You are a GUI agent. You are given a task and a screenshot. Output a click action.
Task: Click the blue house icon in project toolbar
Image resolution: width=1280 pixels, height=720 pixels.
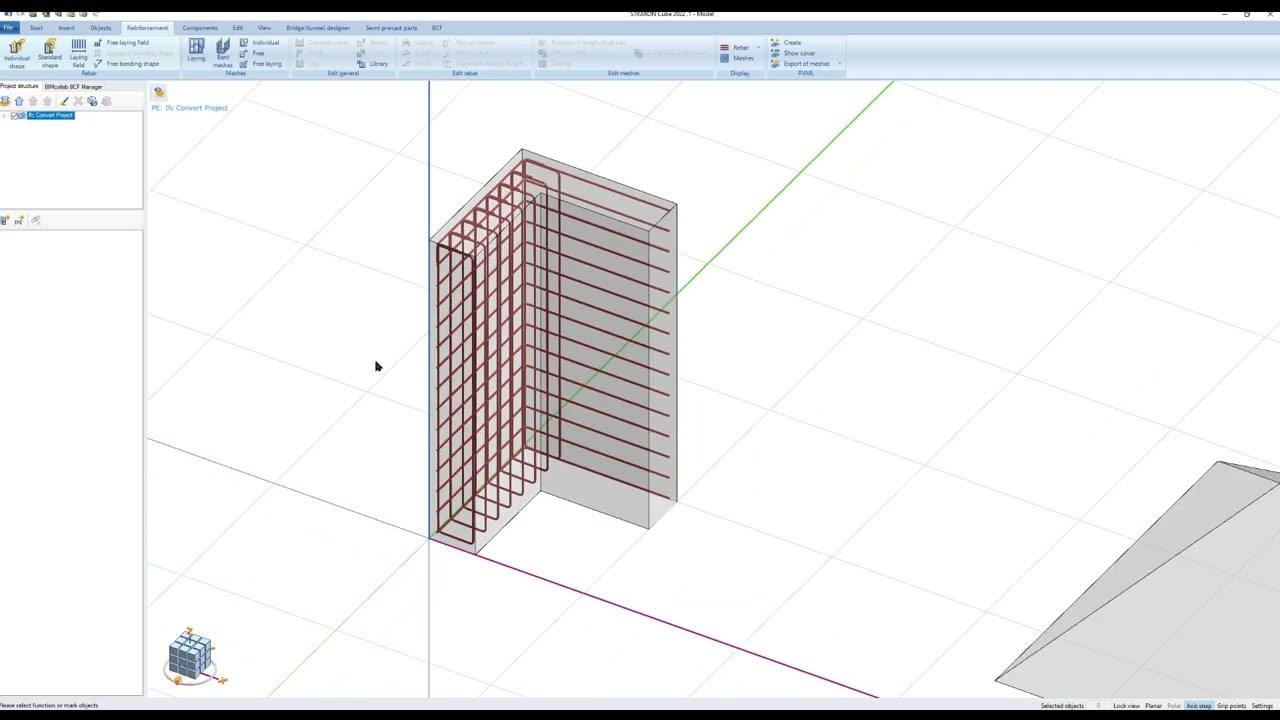(x=19, y=101)
